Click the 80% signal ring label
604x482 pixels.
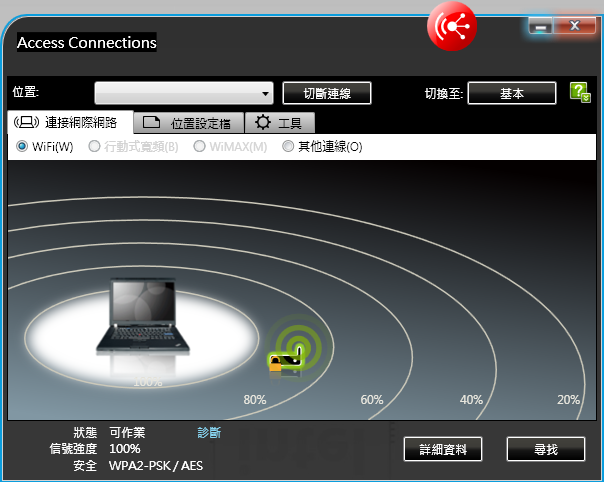coord(255,400)
